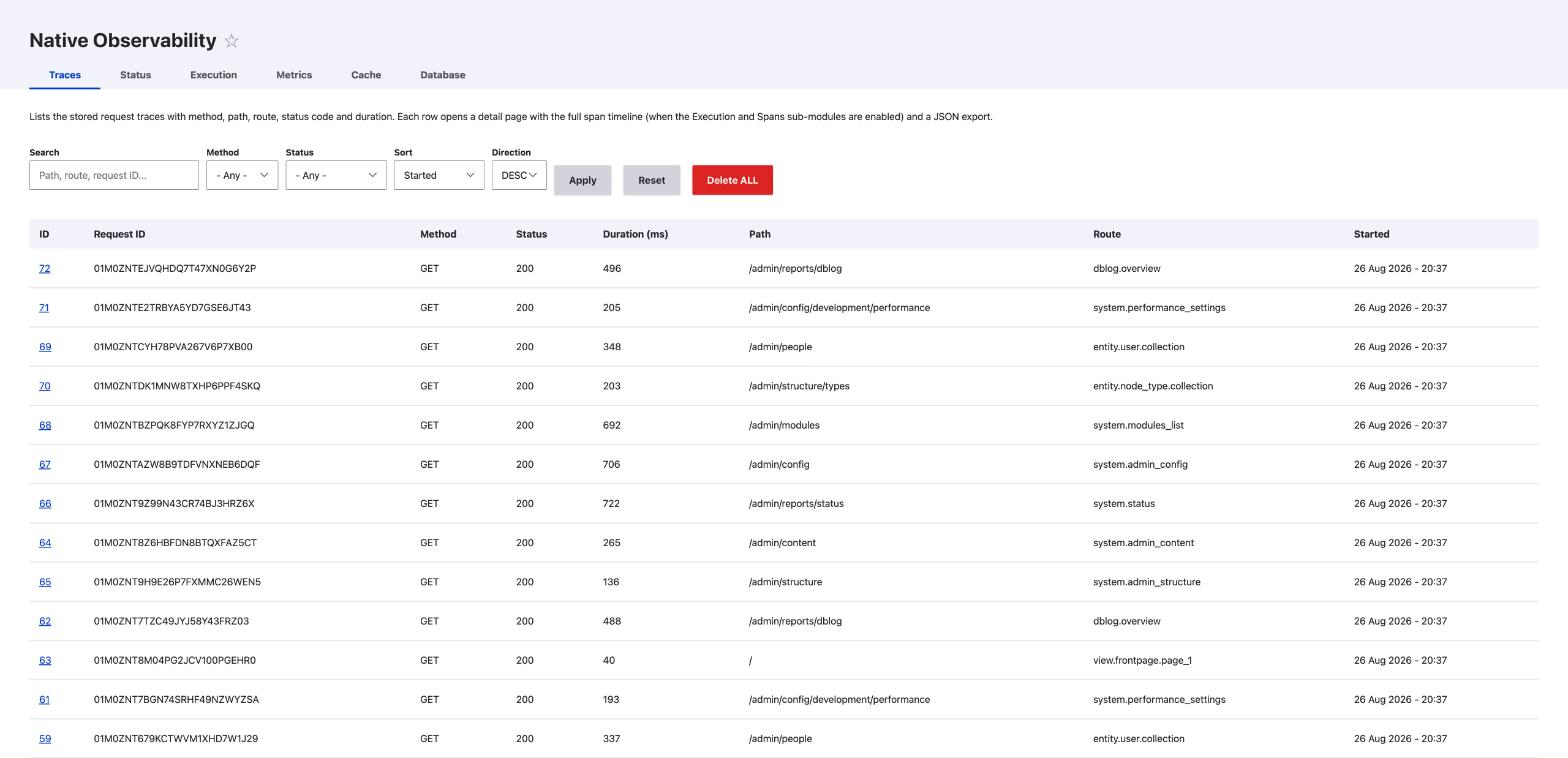The image size is (1568, 758).
Task: Click the duration value 722
Action: click(611, 504)
